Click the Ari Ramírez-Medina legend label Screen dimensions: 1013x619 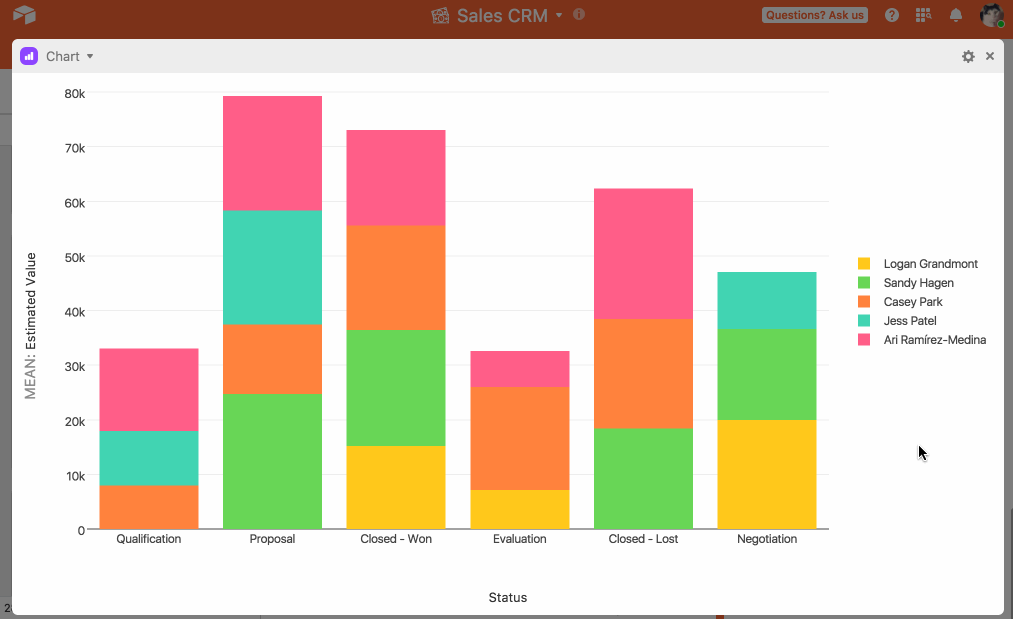[934, 340]
